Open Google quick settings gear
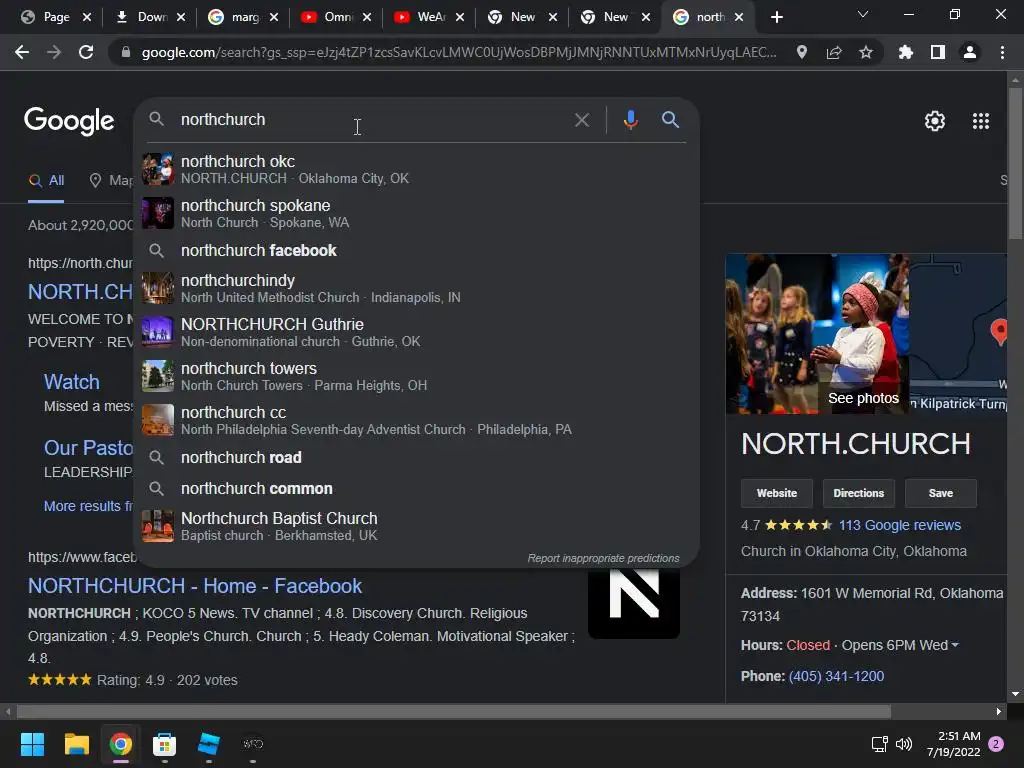1024x768 pixels. (x=935, y=121)
